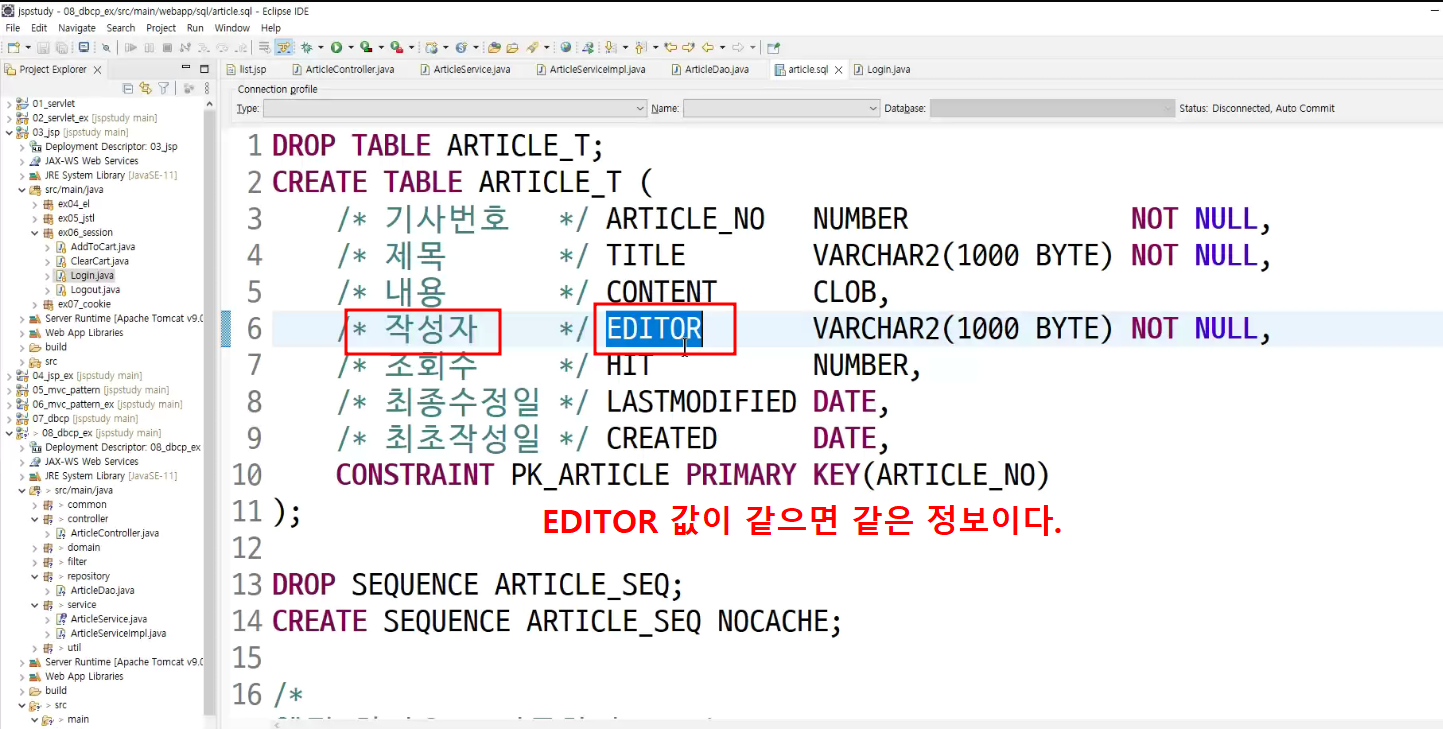Click the CONTENT column name on line 5

pos(661,292)
